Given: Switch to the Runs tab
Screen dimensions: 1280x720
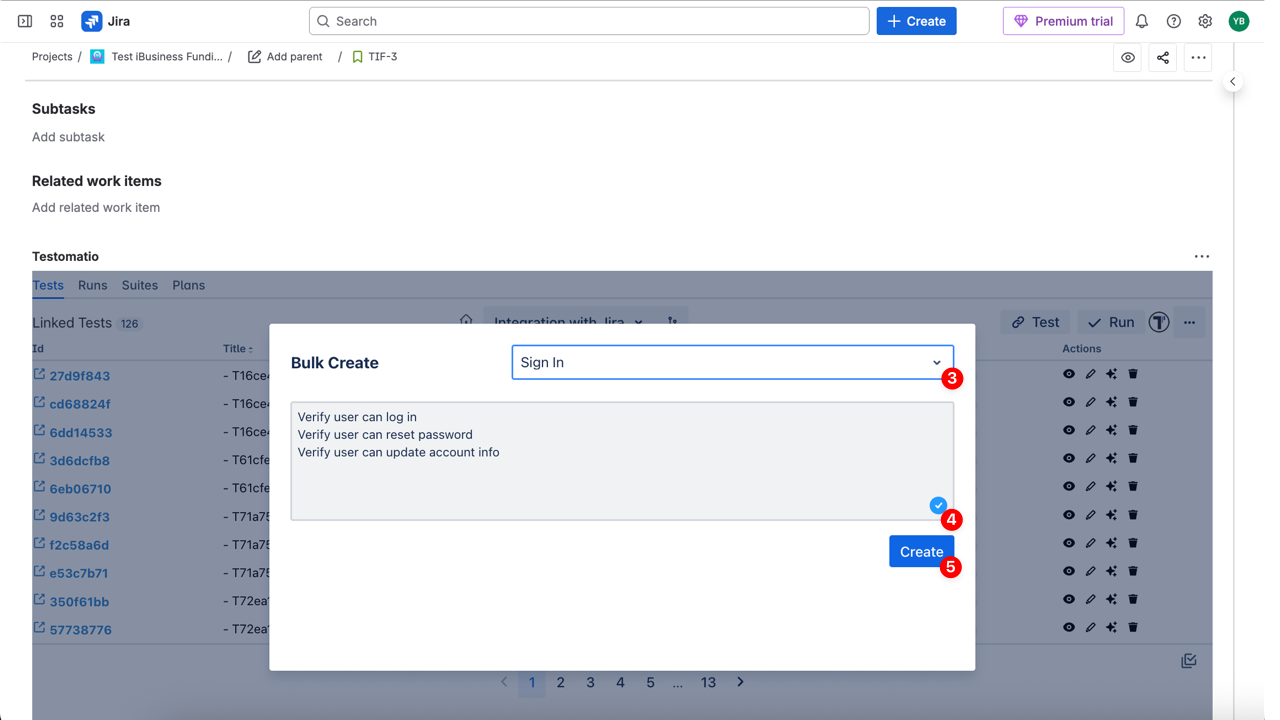Looking at the screenshot, I should (92, 285).
